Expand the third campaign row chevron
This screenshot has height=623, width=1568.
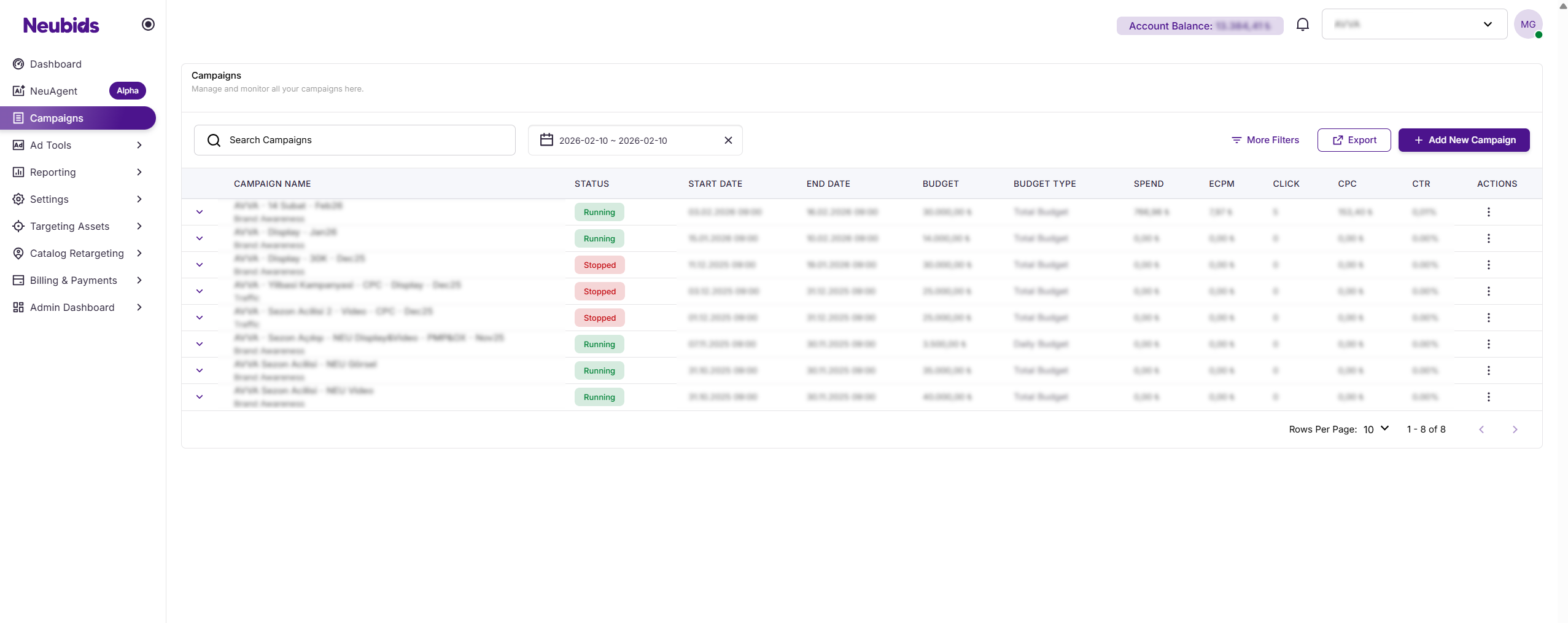pyautogui.click(x=200, y=265)
